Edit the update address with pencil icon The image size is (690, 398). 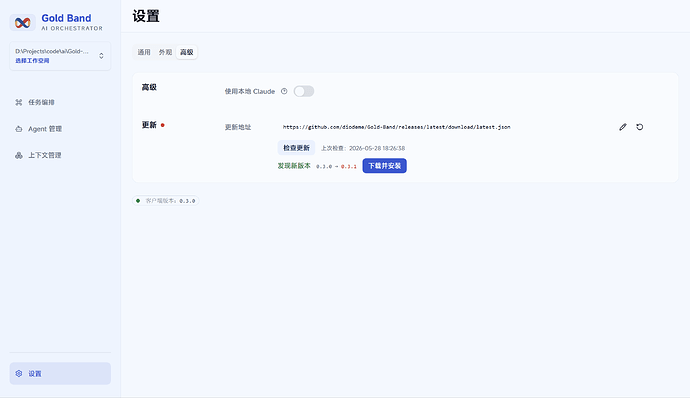point(623,127)
